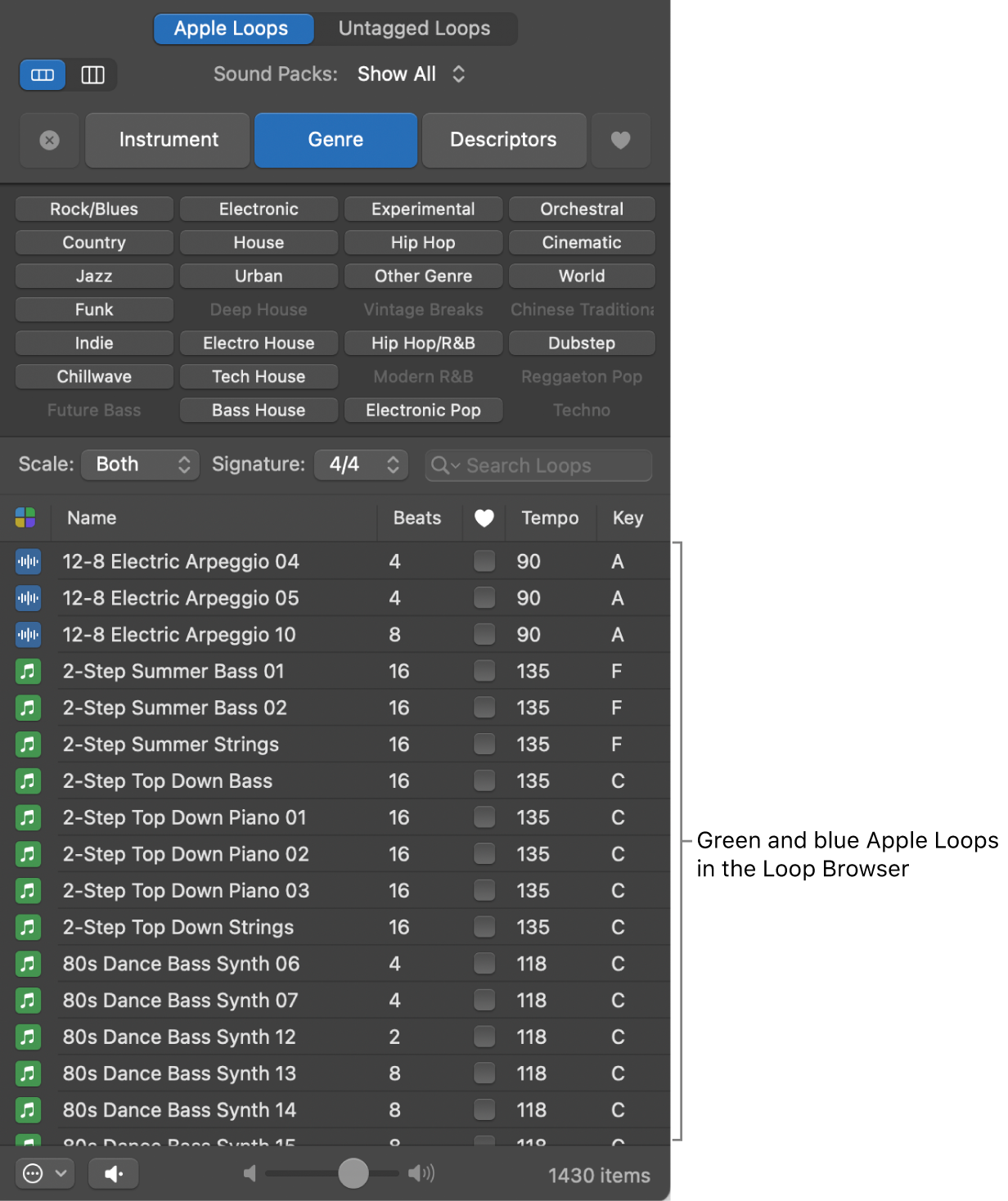Screen dimensions: 1008x1201
Task: Click green note icon for 2-Step Top Down Piano 01
Action: coord(28,817)
